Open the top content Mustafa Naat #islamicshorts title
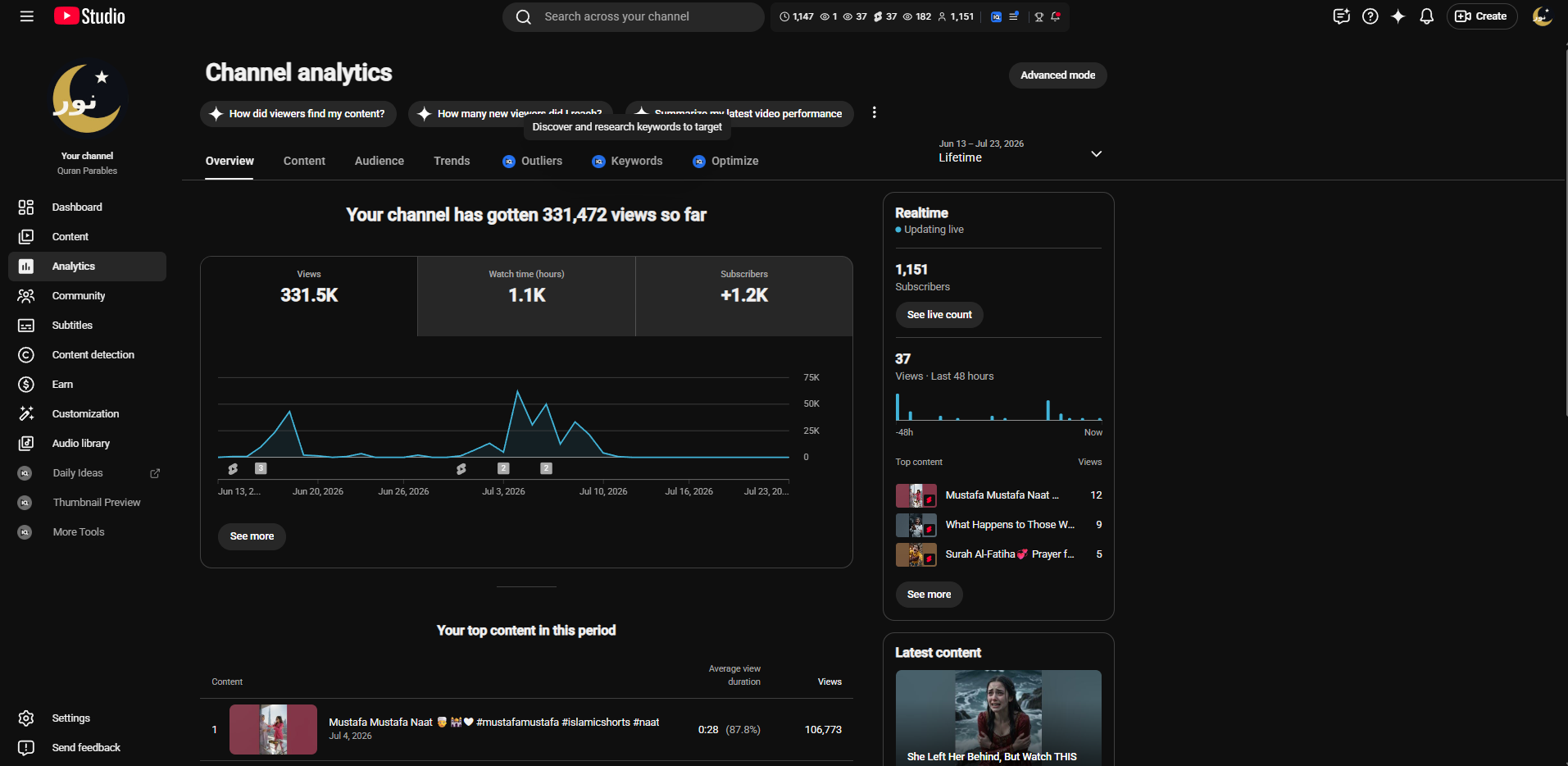Image resolution: width=1568 pixels, height=766 pixels. tap(493, 723)
